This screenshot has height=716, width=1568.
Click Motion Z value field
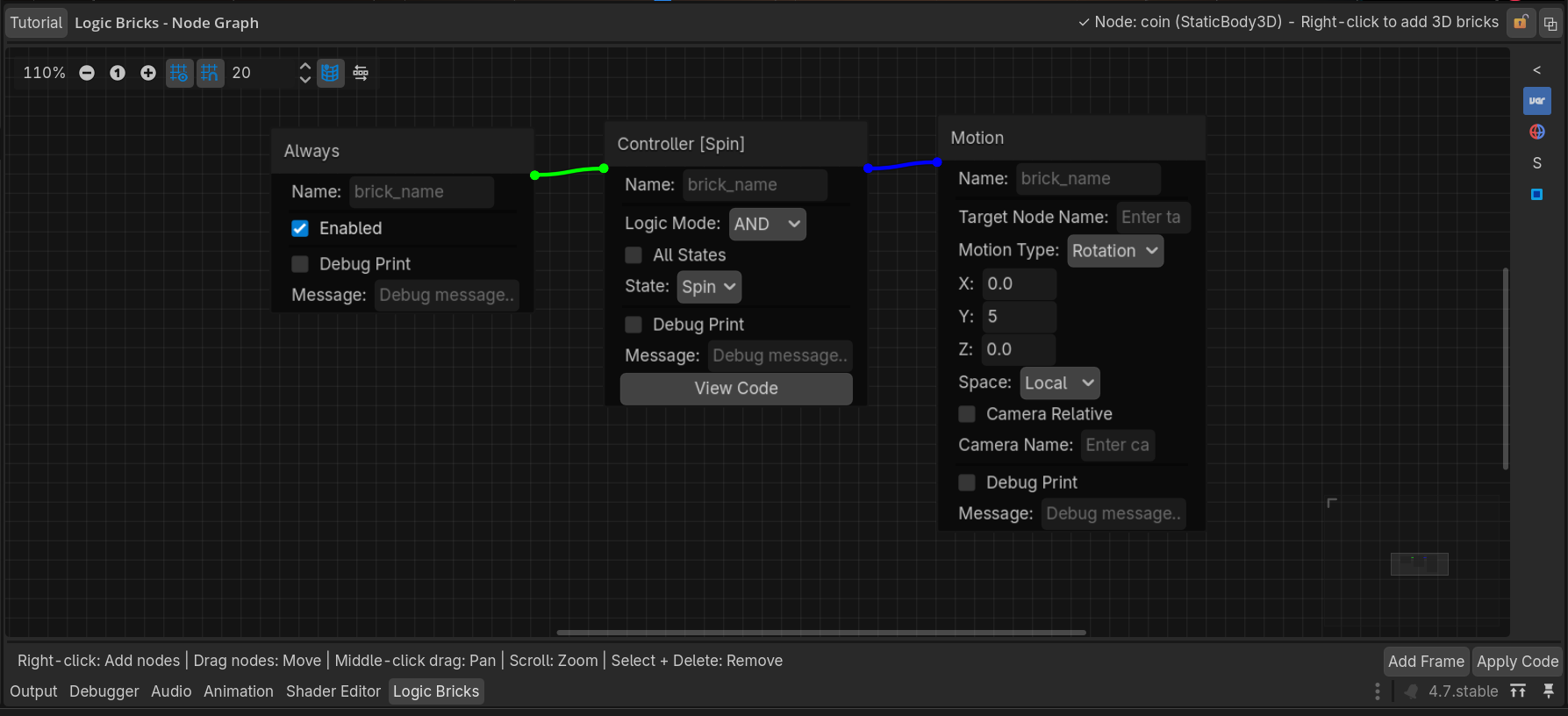pos(1019,350)
